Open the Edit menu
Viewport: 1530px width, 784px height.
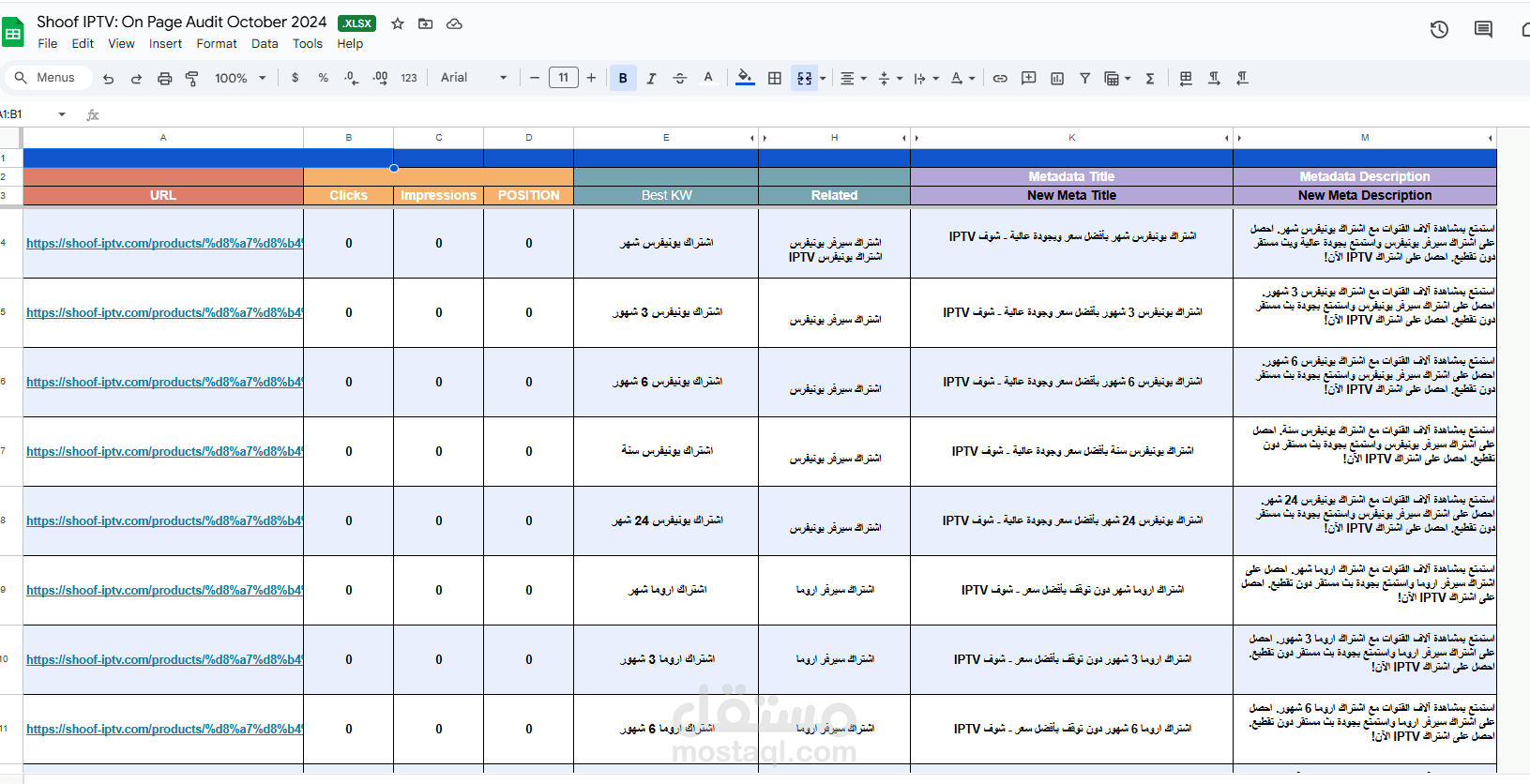point(83,44)
